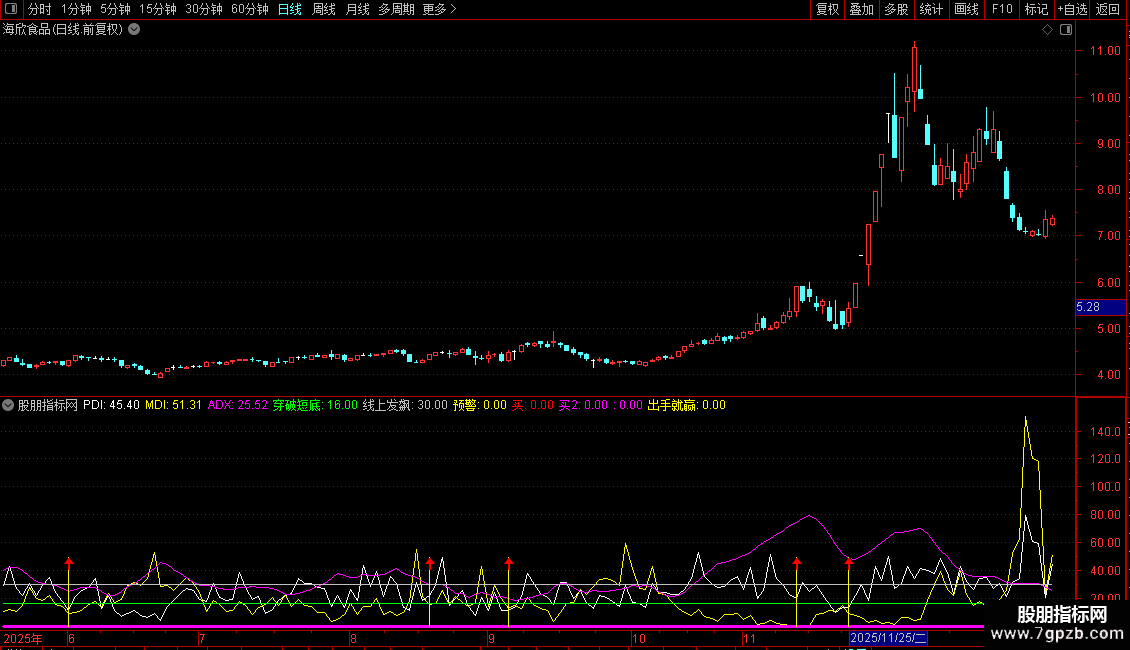Open the 统计 statistics tool

[931, 9]
